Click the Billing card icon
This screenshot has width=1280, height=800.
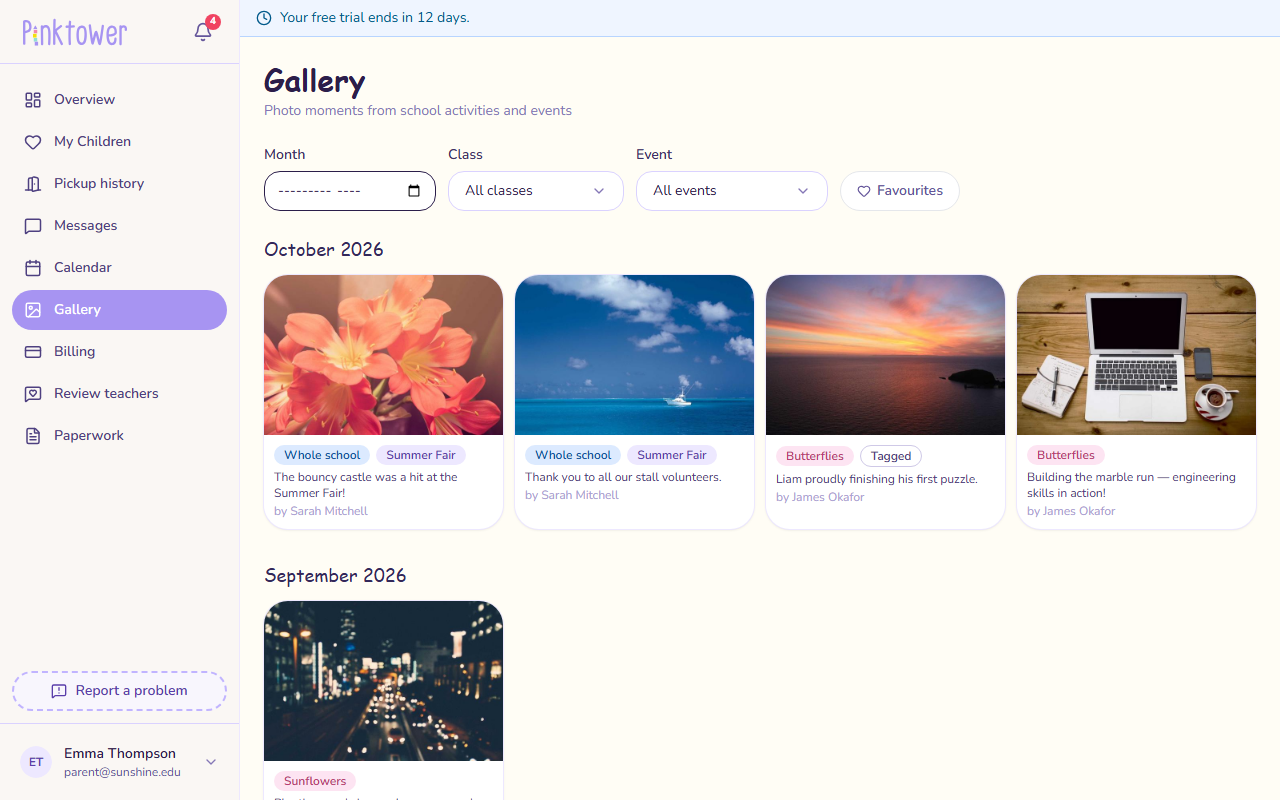tap(33, 352)
